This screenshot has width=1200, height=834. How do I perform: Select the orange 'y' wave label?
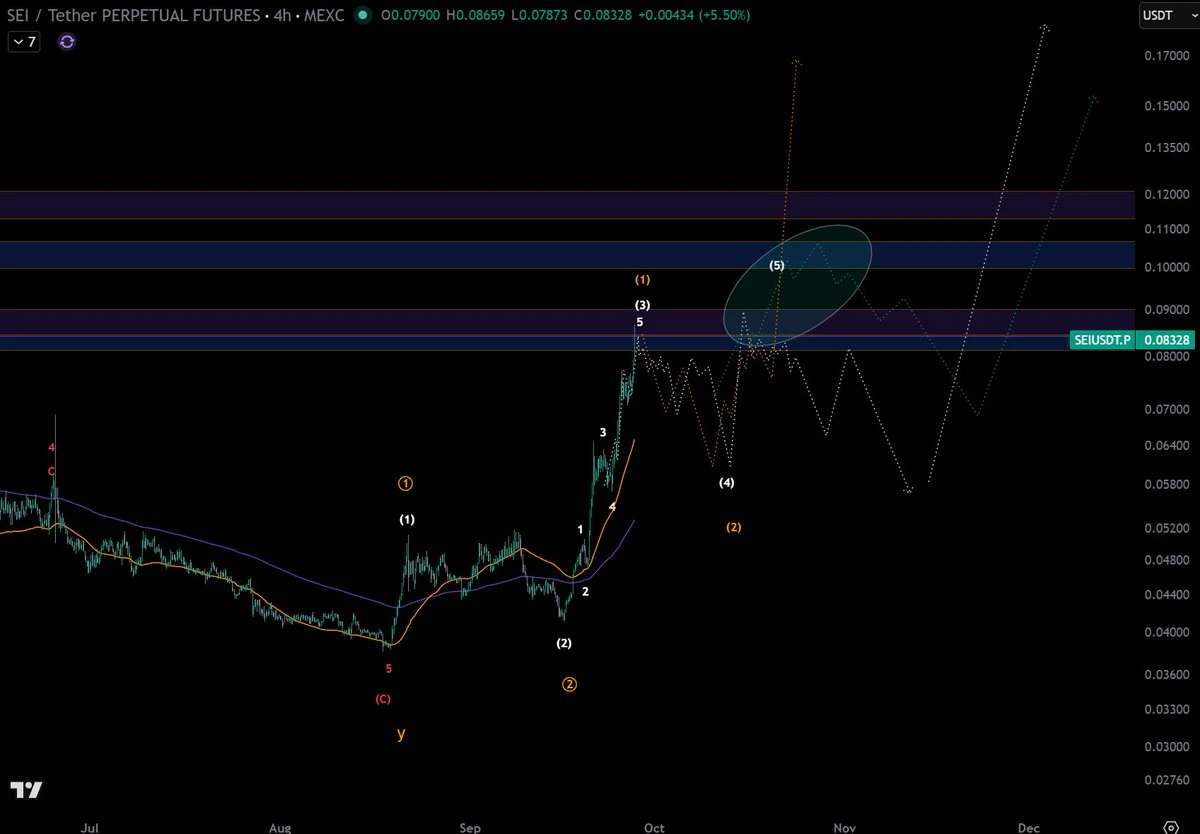click(401, 733)
